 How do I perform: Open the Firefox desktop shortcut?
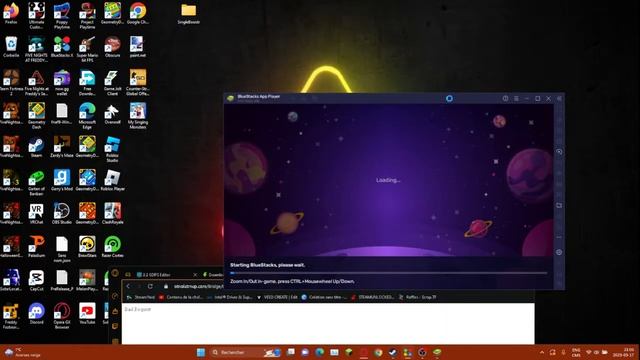coord(11,13)
